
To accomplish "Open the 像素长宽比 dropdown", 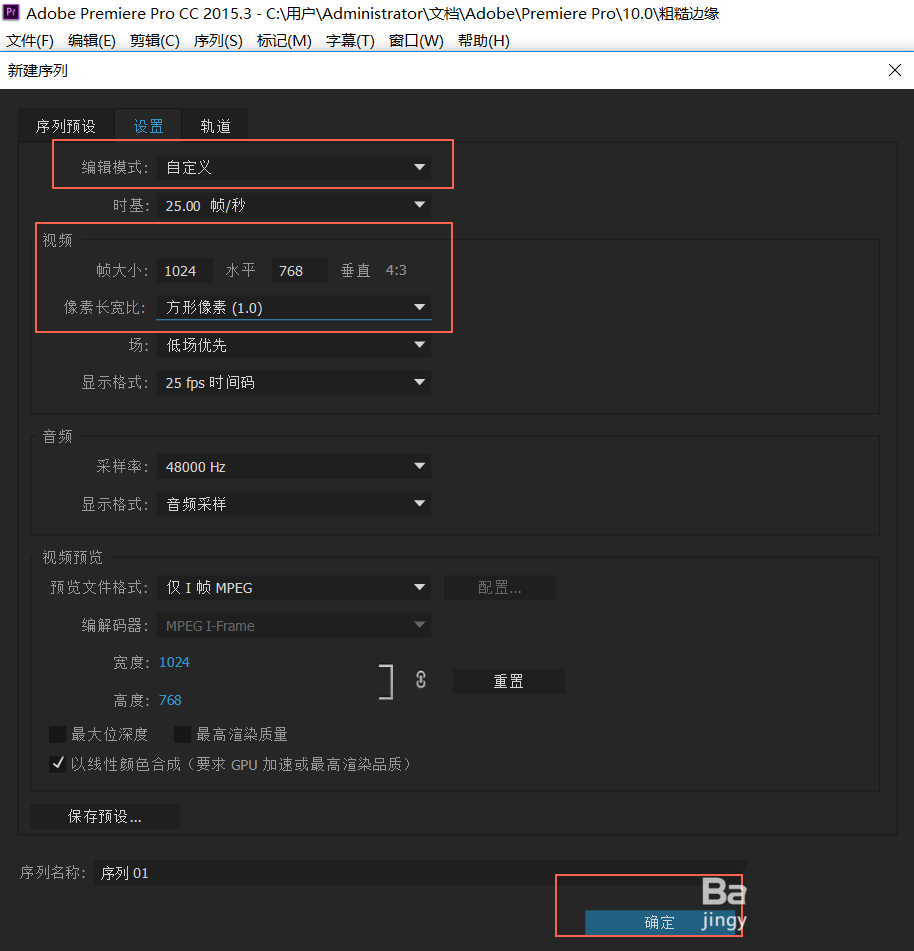I will (294, 307).
